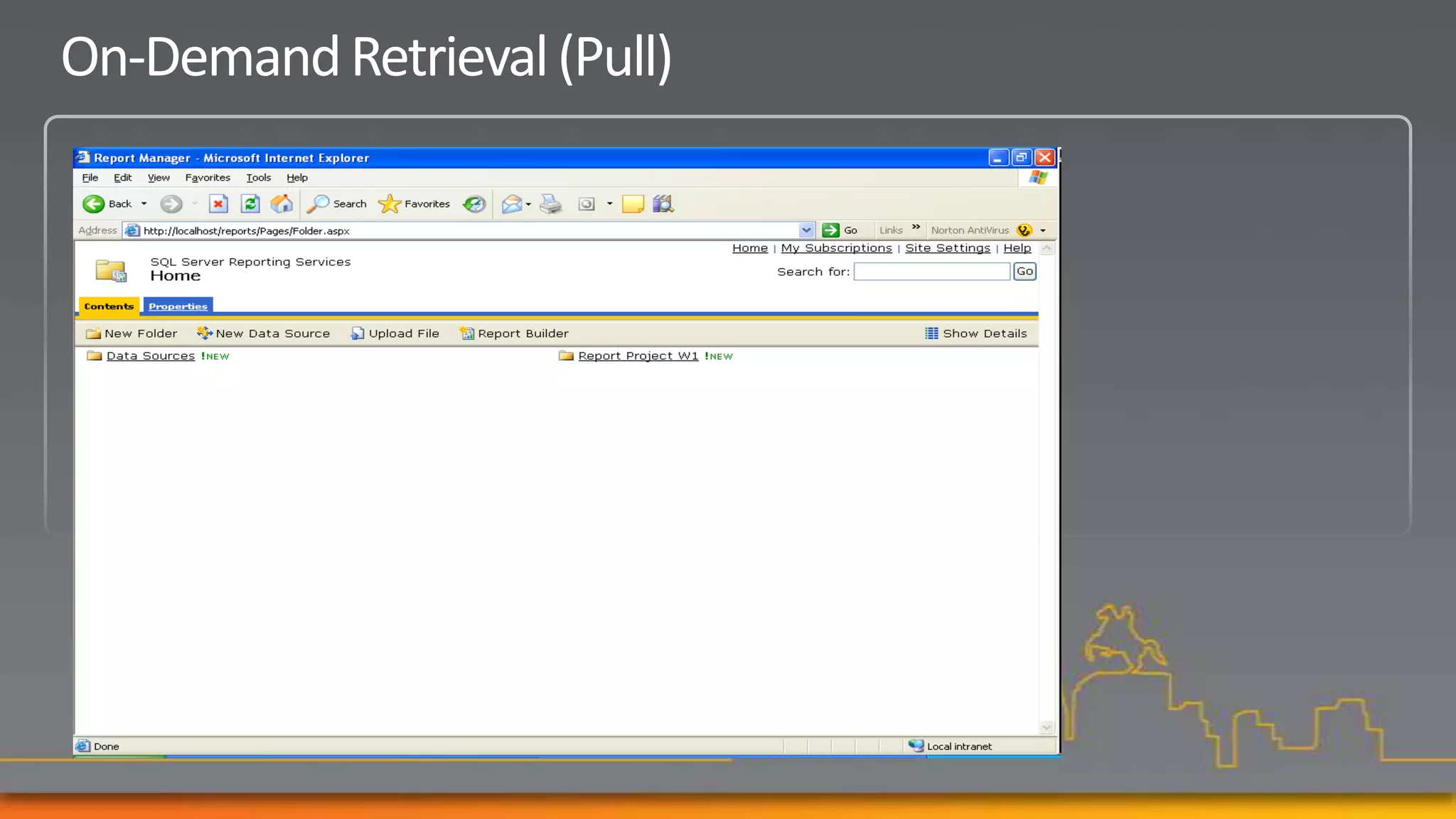The image size is (1456, 819).
Task: Open Site Settings link
Action: click(948, 248)
